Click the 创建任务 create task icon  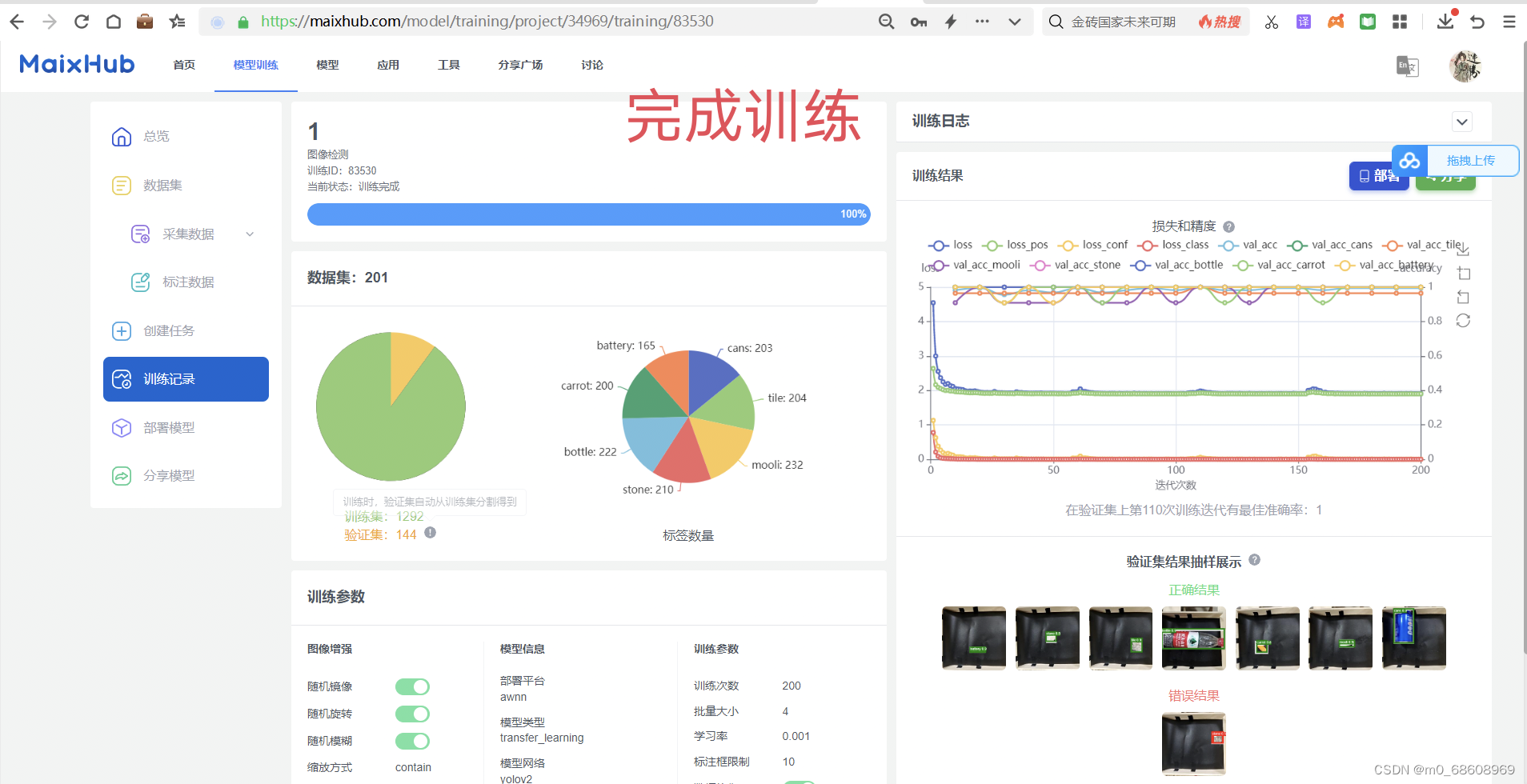122,330
